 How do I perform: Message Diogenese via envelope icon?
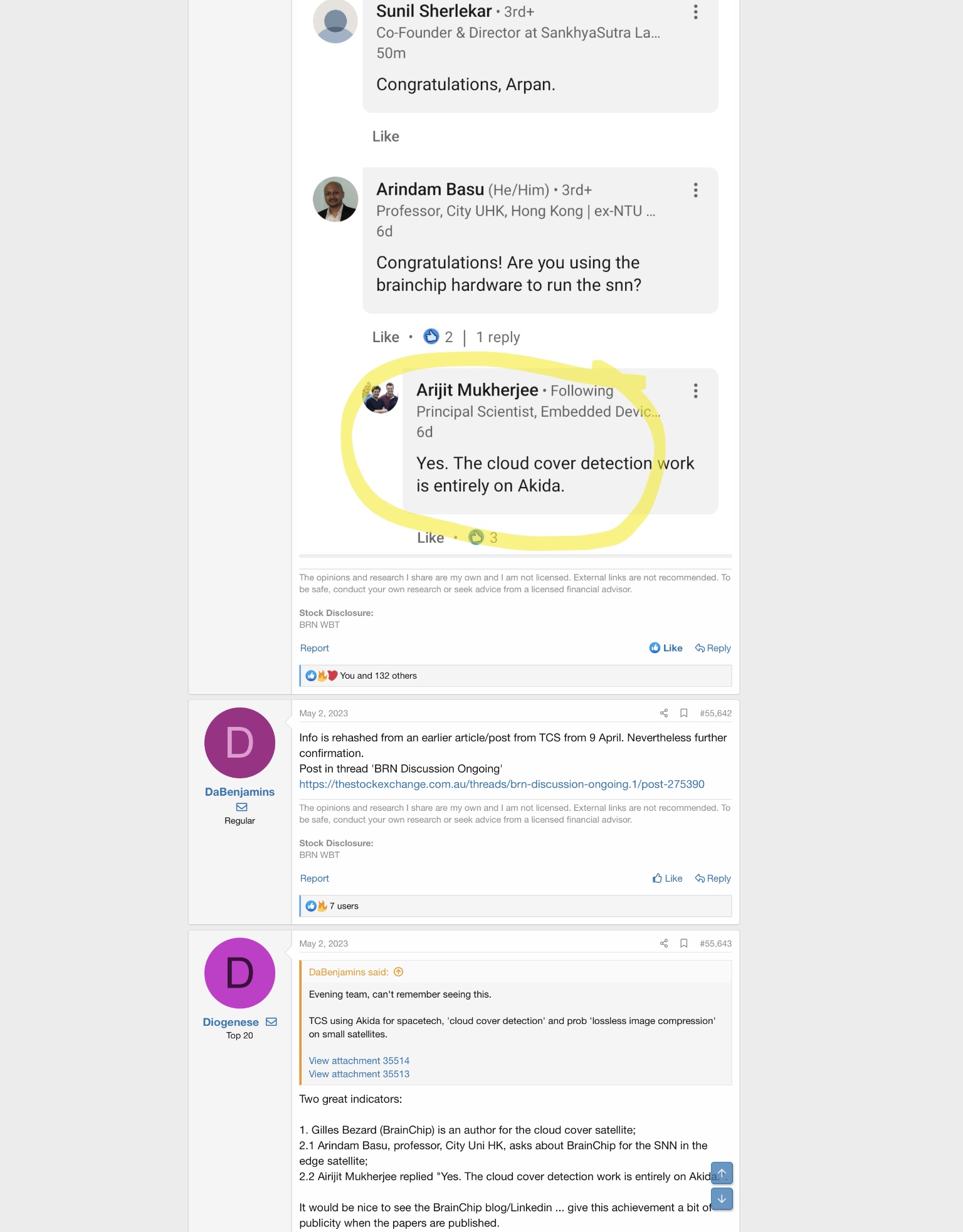[x=271, y=1022]
